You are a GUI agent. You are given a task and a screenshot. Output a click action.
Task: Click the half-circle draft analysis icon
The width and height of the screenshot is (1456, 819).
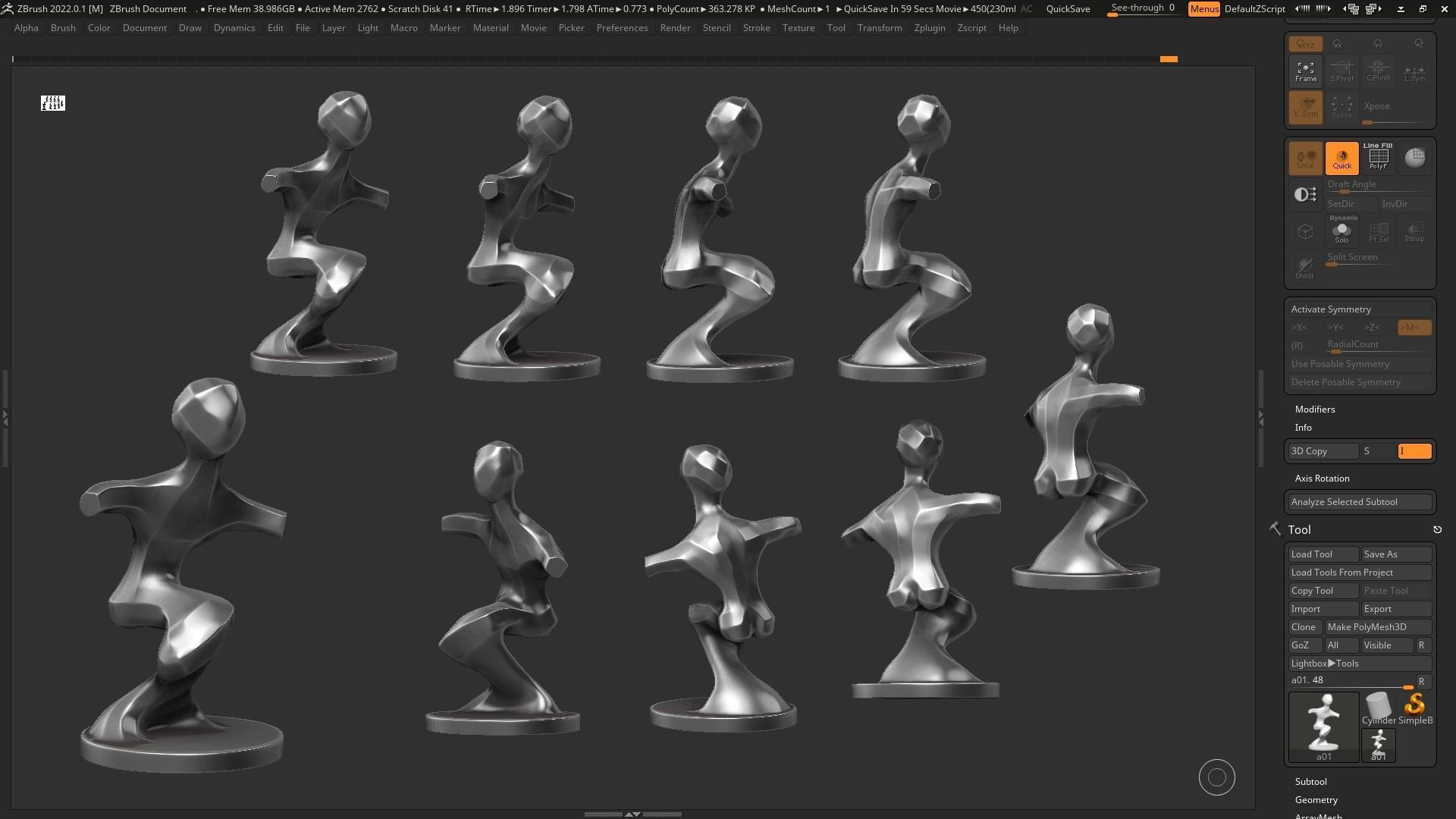1305,195
